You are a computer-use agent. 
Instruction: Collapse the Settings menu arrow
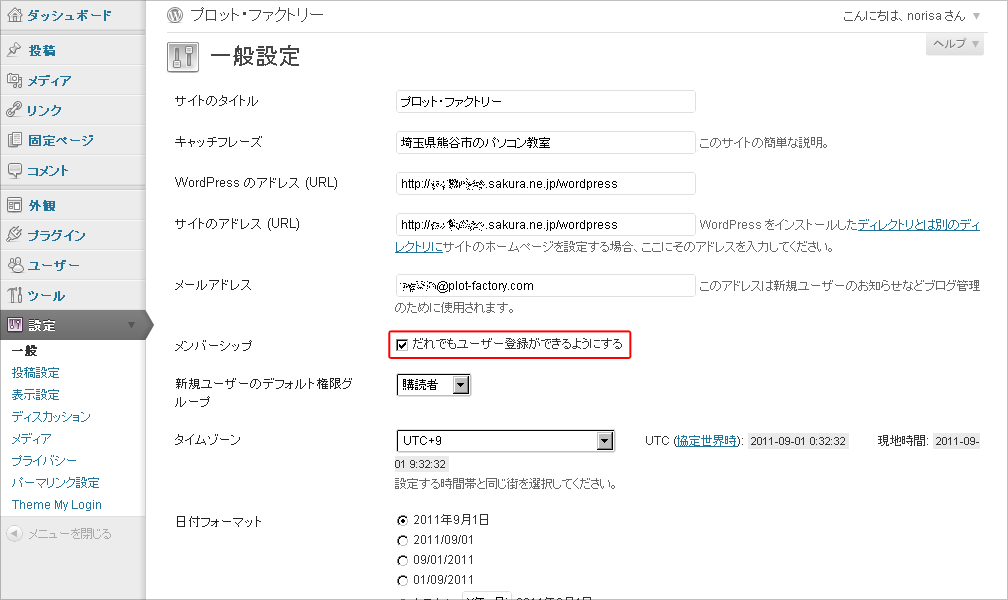point(131,325)
